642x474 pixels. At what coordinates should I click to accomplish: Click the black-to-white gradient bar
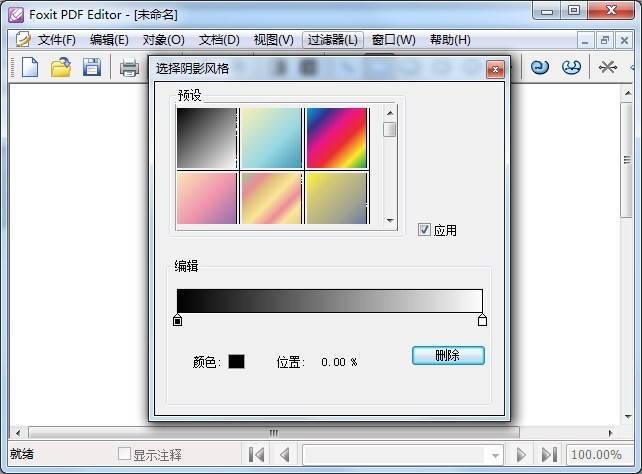pyautogui.click(x=330, y=301)
